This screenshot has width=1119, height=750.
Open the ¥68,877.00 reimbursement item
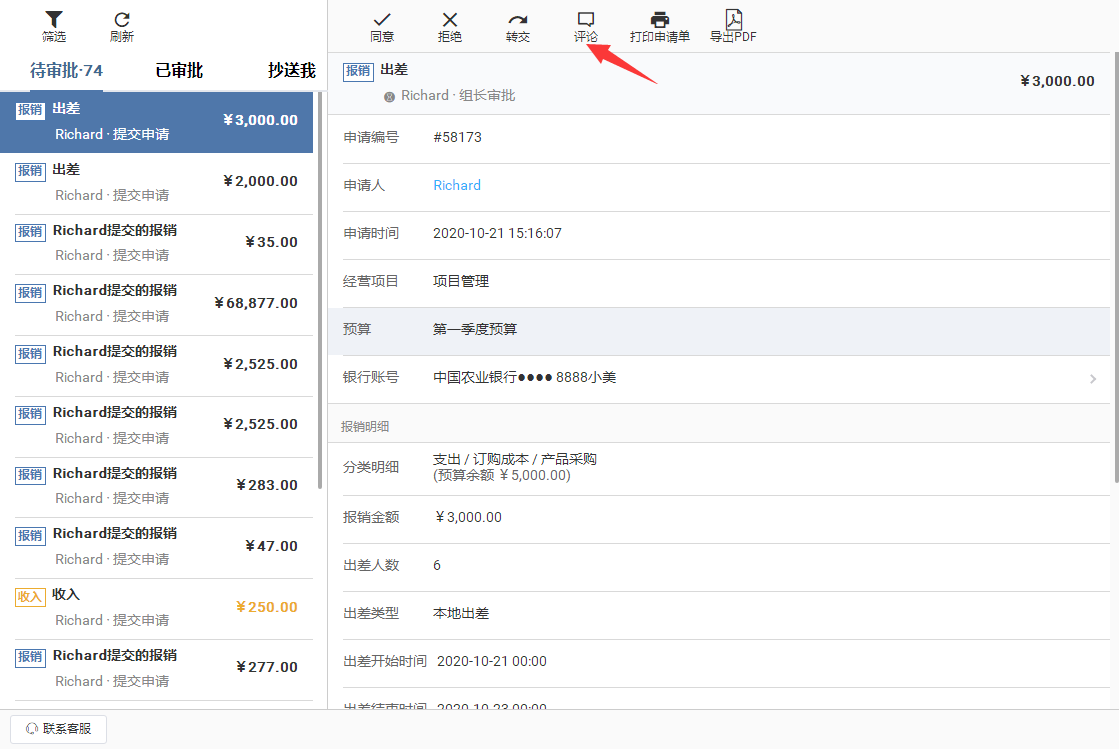point(157,304)
